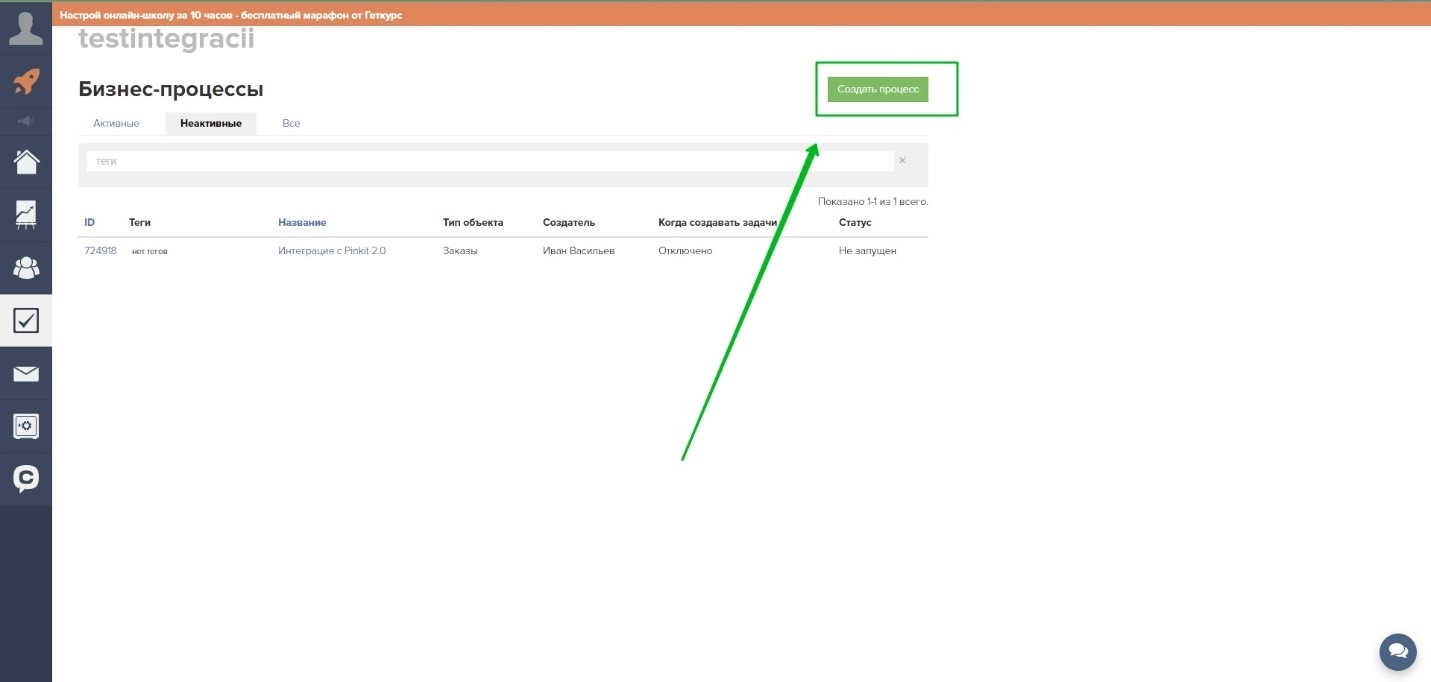This screenshot has height=682, width=1431.
Task: Open the safe (sales) icon in sidebar
Action: click(x=26, y=427)
